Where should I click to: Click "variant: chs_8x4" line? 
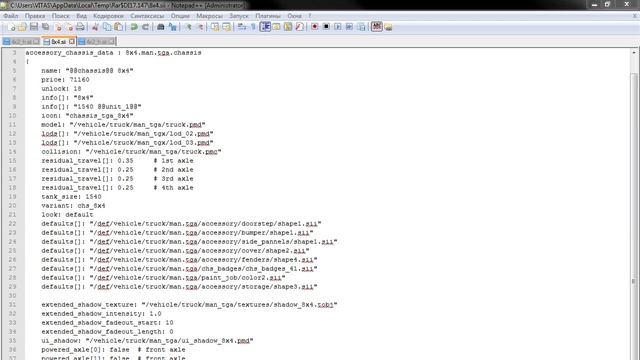[x=73, y=206]
